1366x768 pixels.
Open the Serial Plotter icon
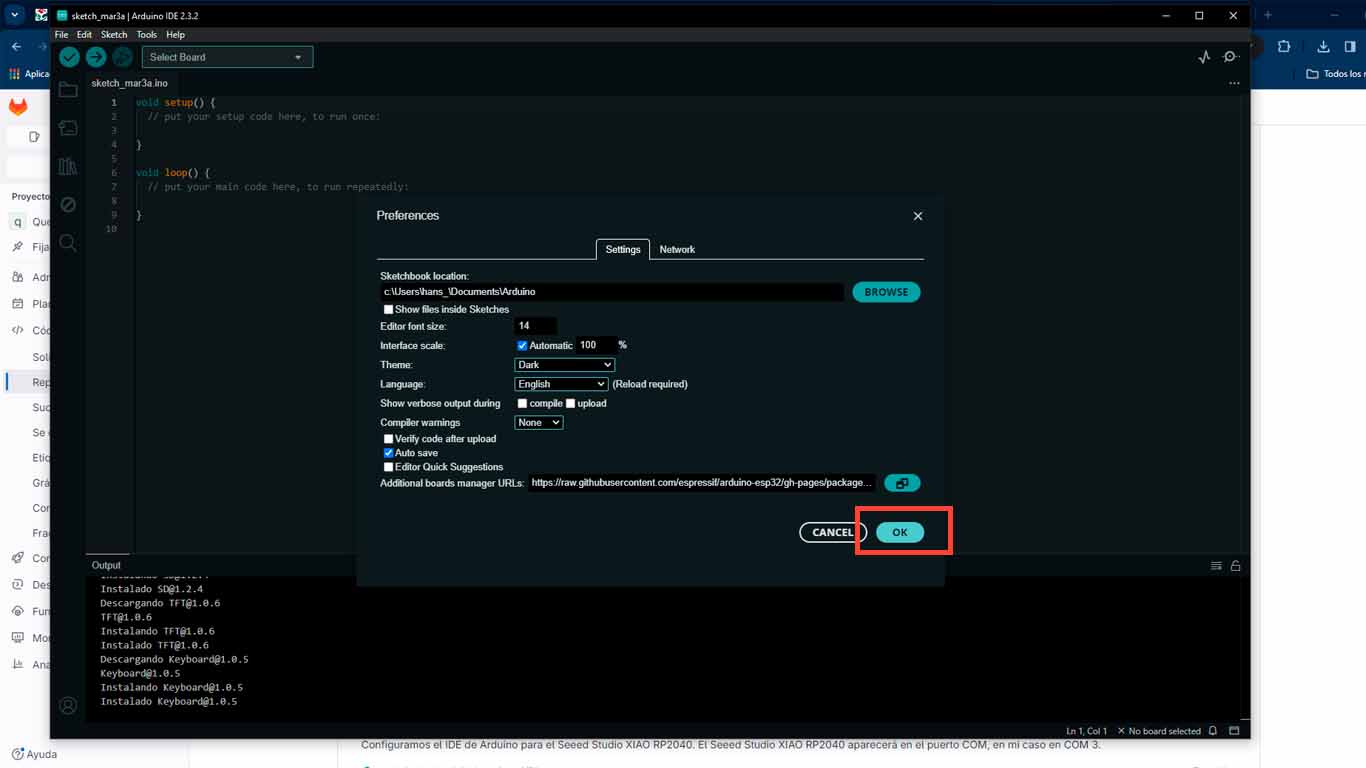(1204, 57)
